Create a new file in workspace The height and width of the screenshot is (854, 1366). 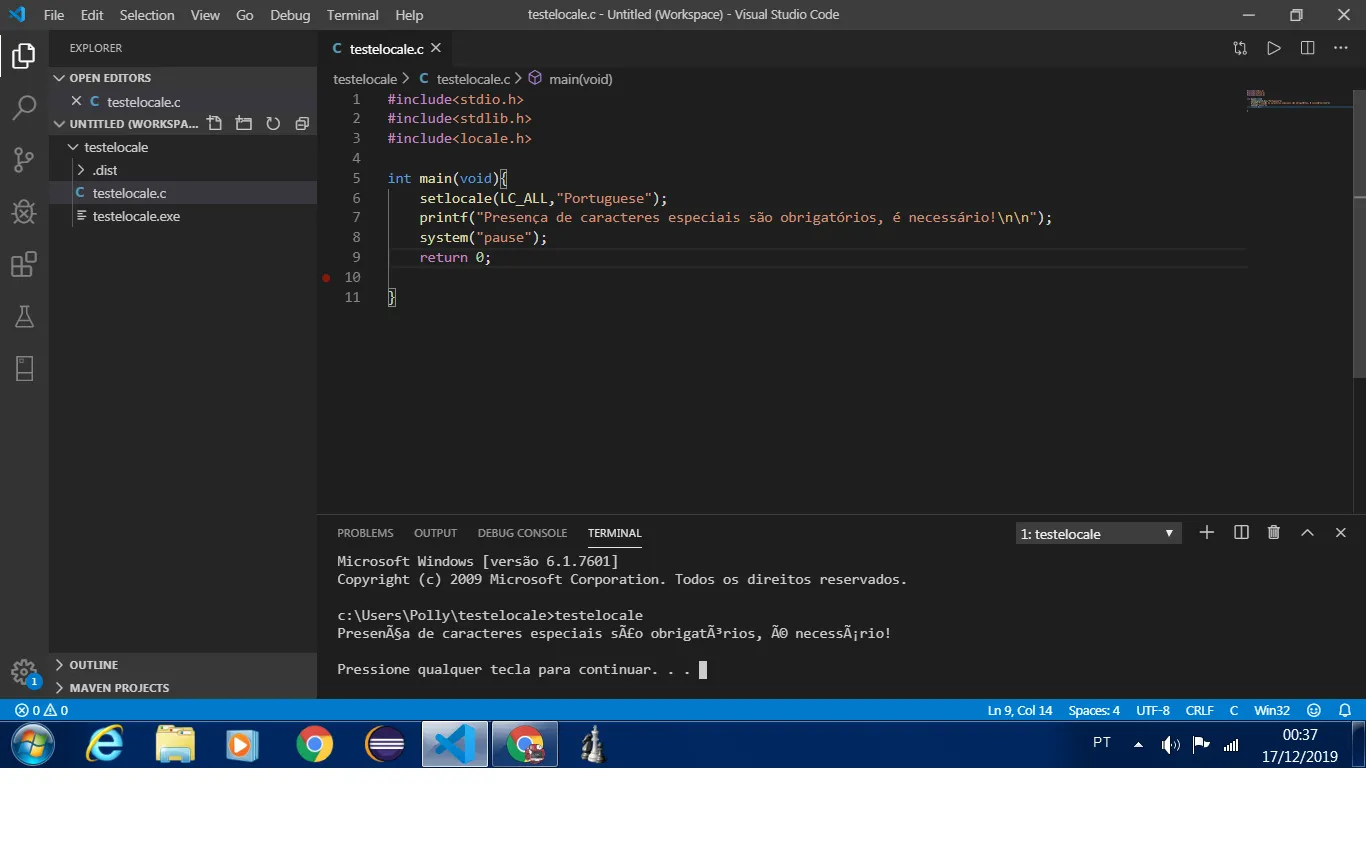pos(214,124)
